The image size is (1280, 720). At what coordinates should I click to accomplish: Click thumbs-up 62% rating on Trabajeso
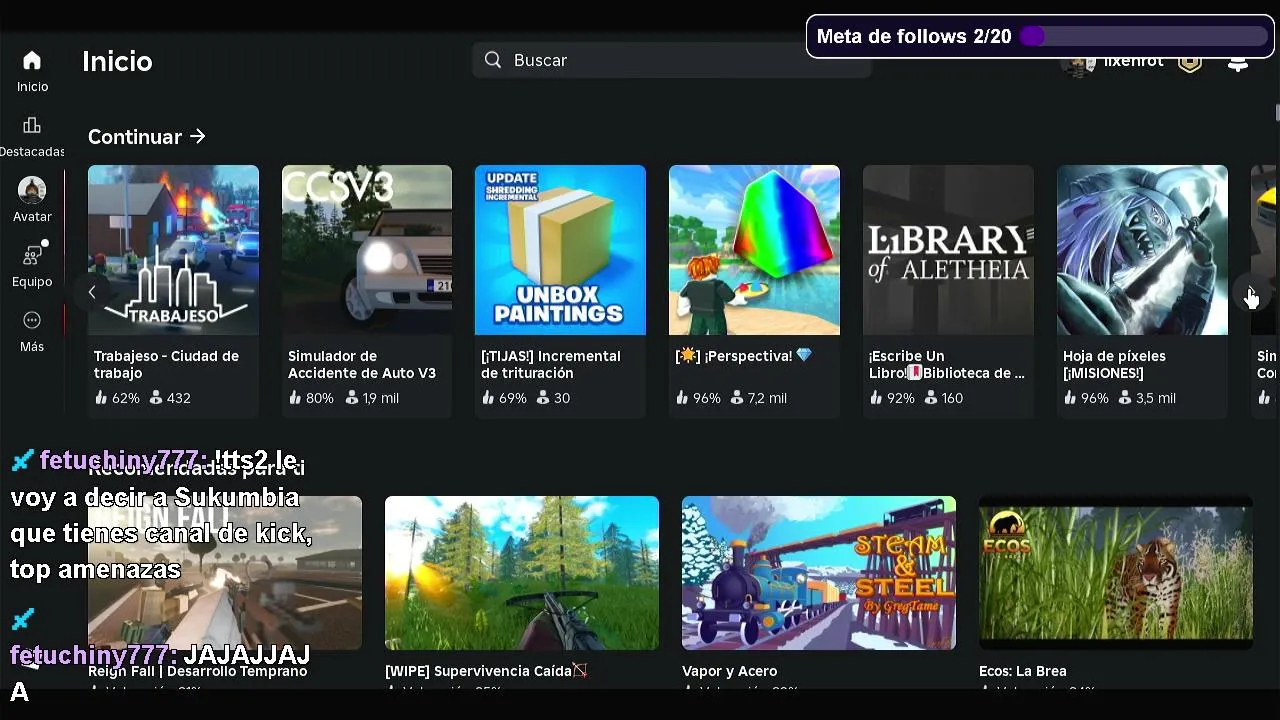[x=117, y=398]
